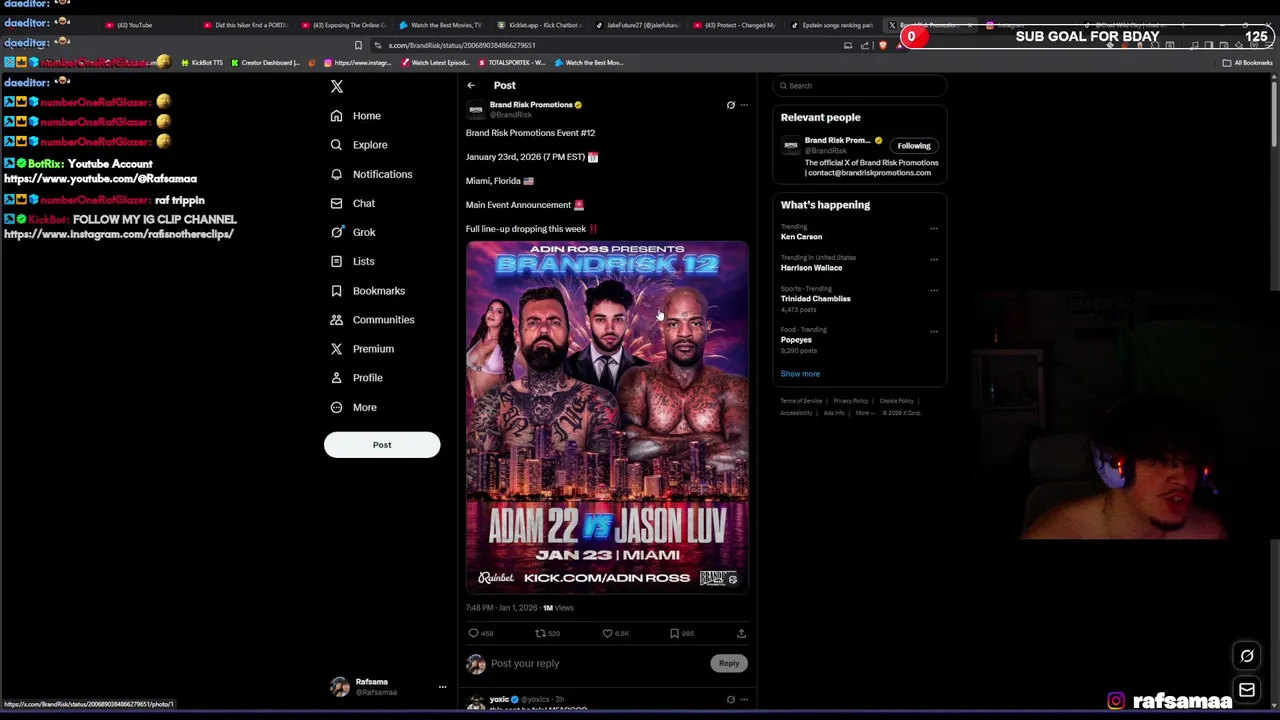Click the Reply button
Viewport: 1280px width, 720px height.
tap(729, 663)
